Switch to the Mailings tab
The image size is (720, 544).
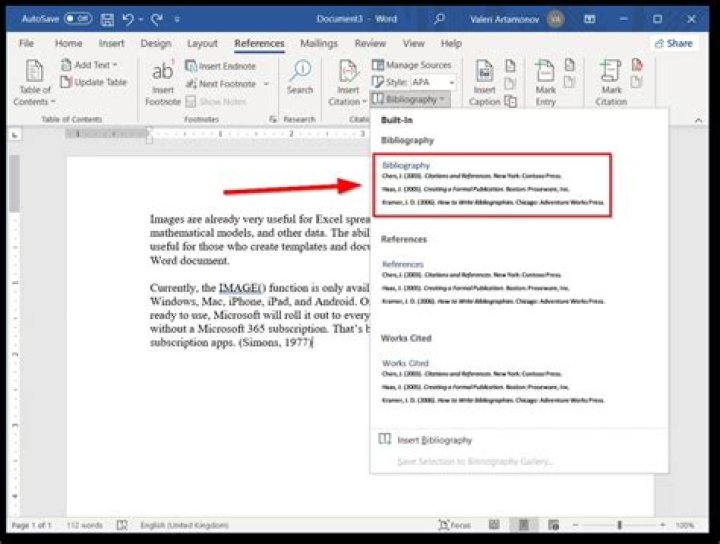[319, 43]
